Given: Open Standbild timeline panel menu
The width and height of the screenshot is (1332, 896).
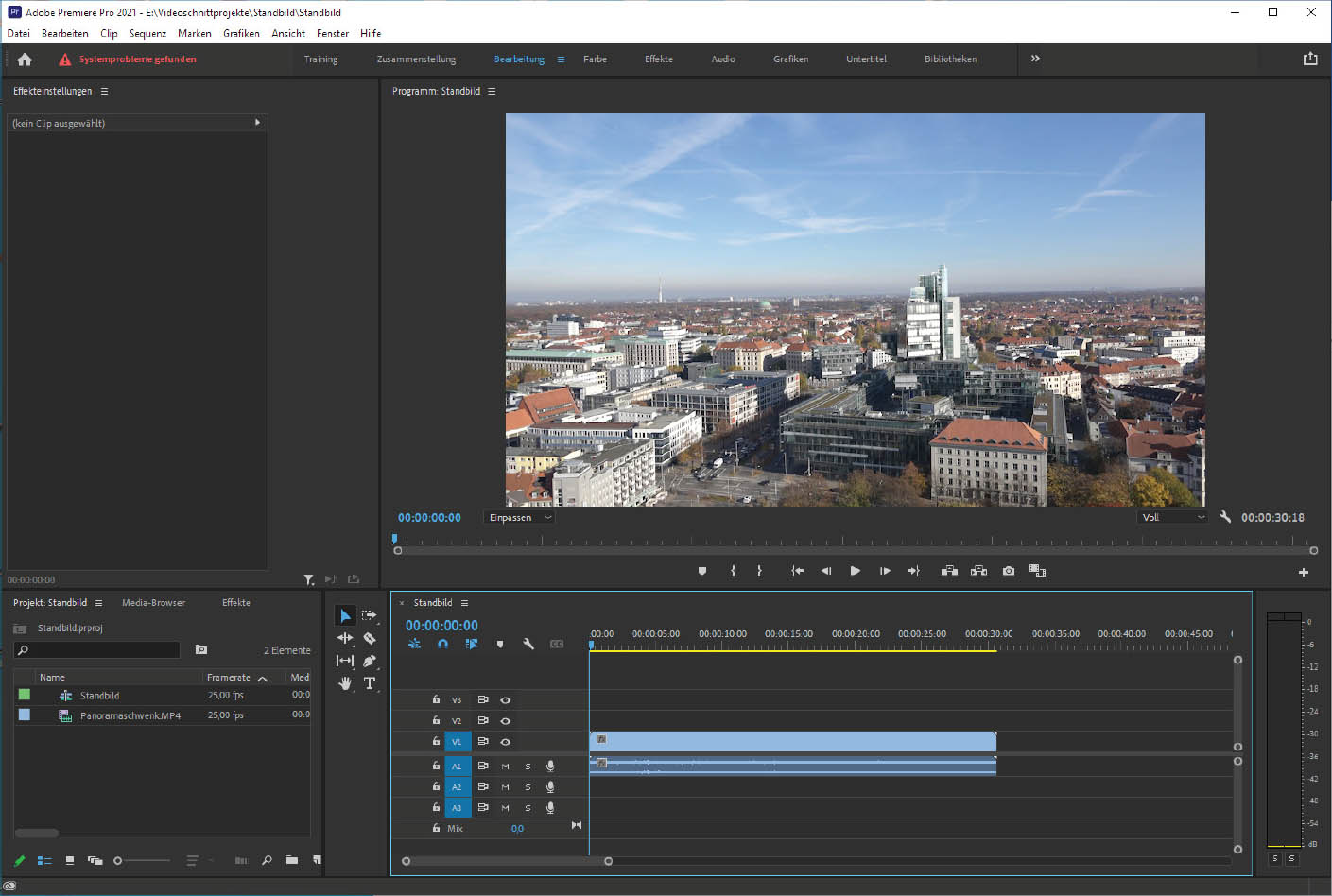Looking at the screenshot, I should tap(464, 603).
